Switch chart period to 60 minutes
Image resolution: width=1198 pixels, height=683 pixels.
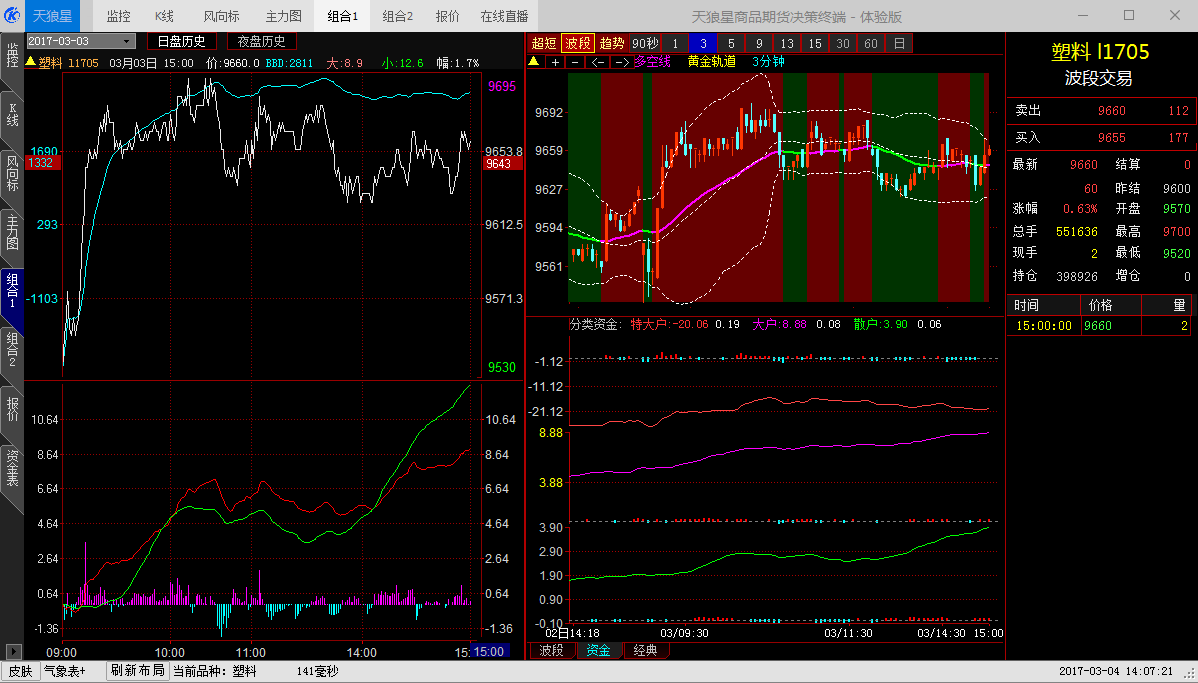pyautogui.click(x=871, y=44)
